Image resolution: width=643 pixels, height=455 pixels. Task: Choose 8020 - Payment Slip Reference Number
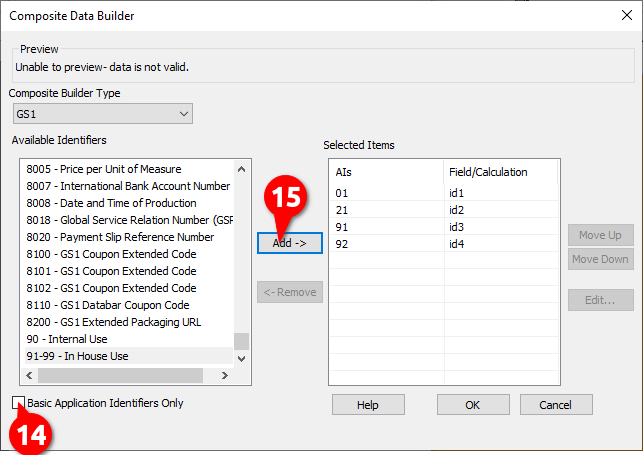(x=120, y=237)
